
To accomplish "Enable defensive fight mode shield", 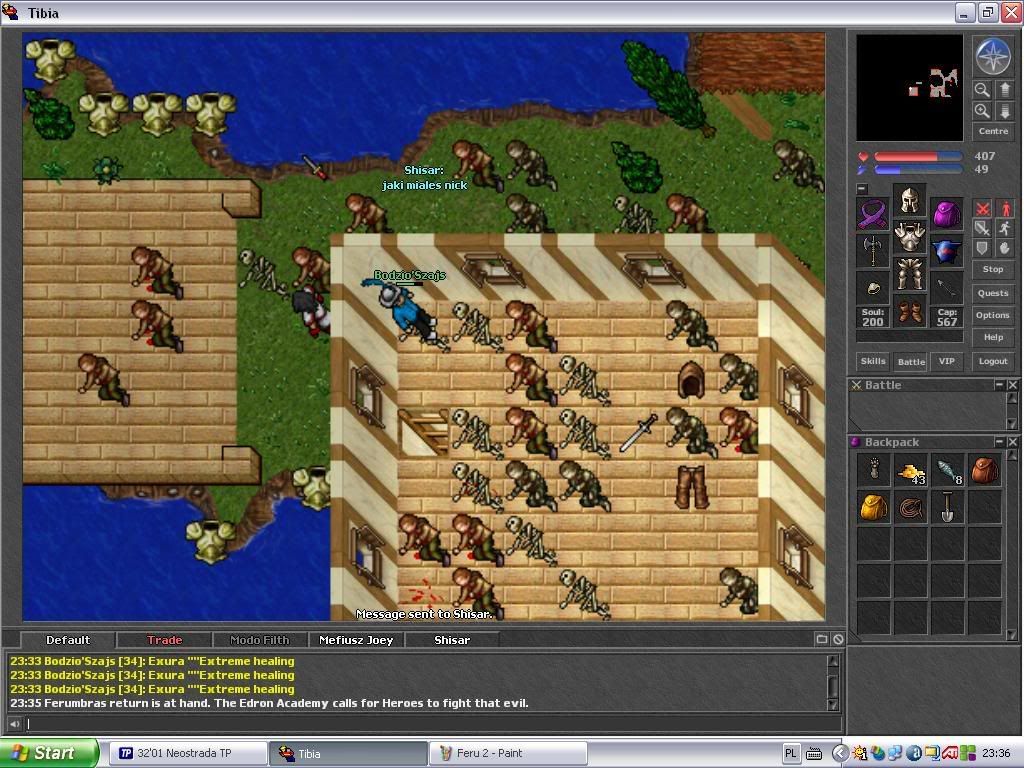I will click(x=982, y=248).
